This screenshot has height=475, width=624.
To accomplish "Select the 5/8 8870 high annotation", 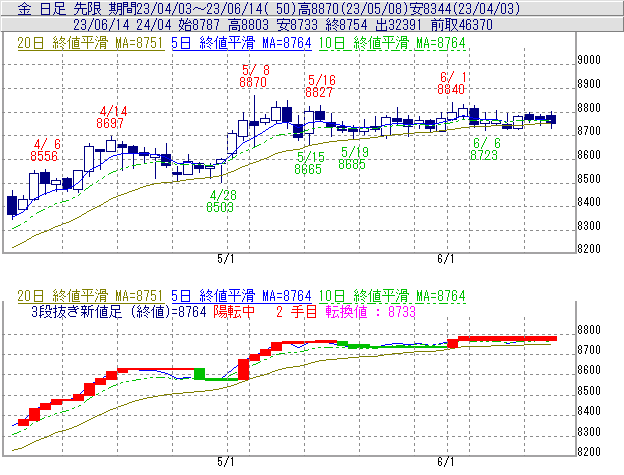I will 254,76.
